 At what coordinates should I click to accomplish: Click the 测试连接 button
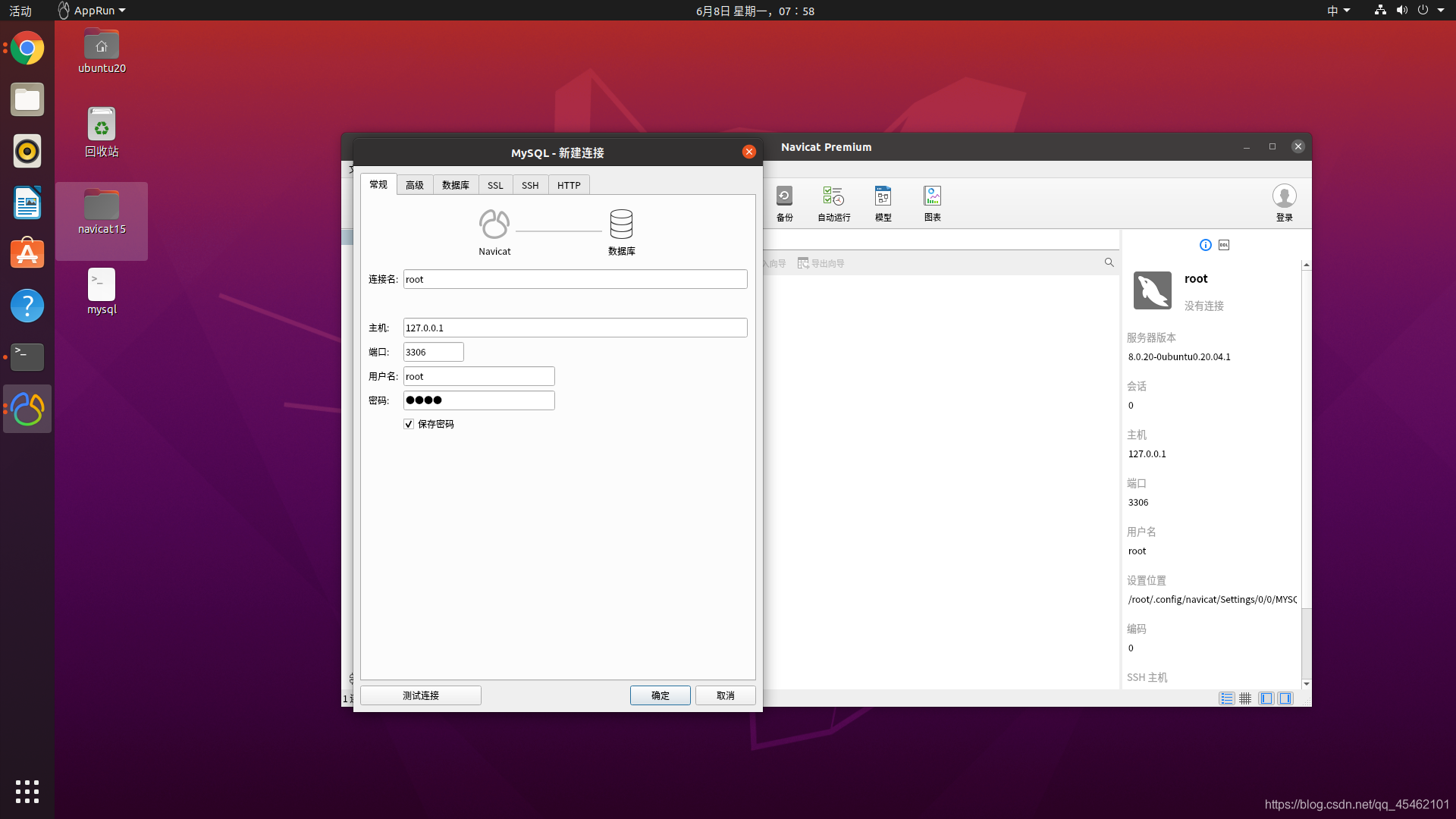[x=421, y=695]
